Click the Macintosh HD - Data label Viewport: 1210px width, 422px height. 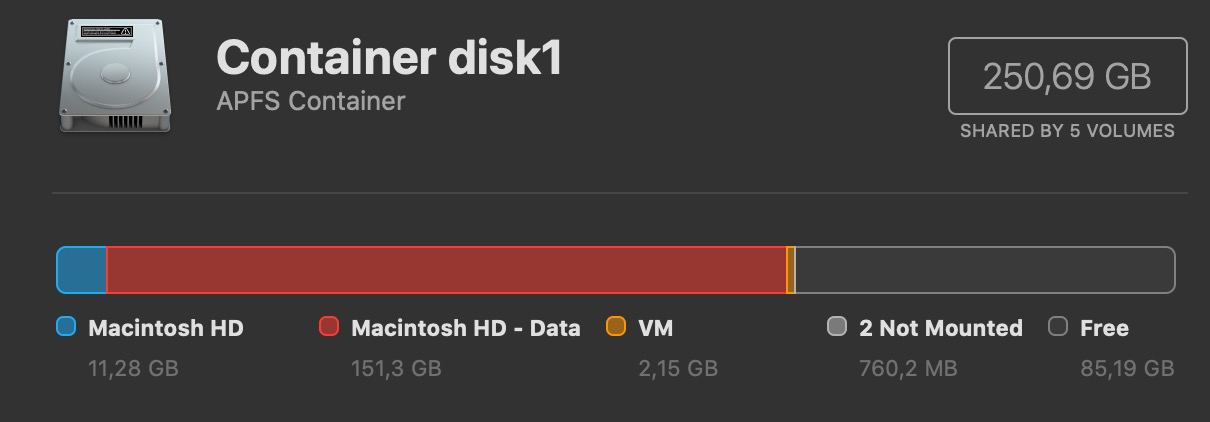coord(466,328)
